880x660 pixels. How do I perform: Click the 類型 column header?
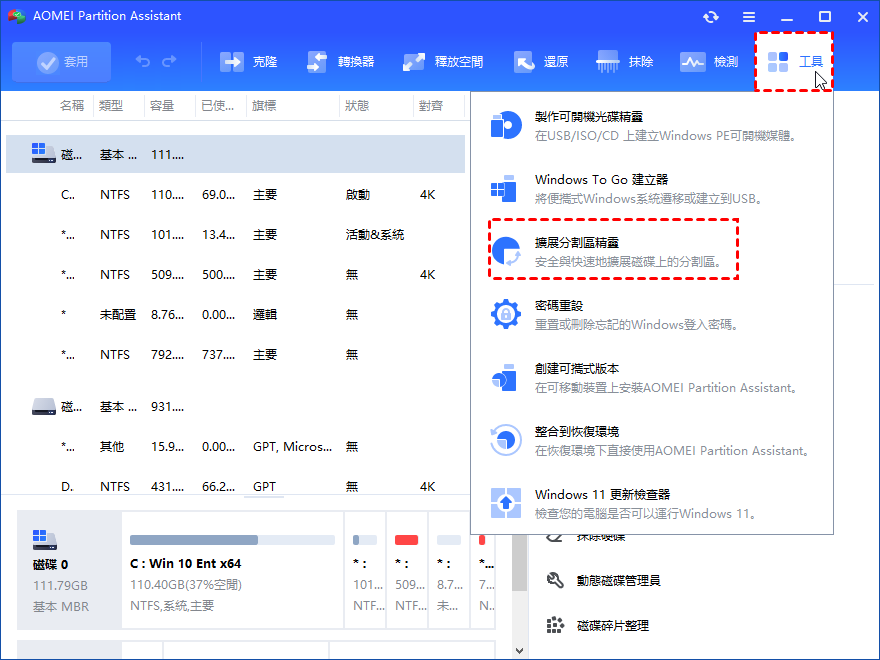point(111,106)
